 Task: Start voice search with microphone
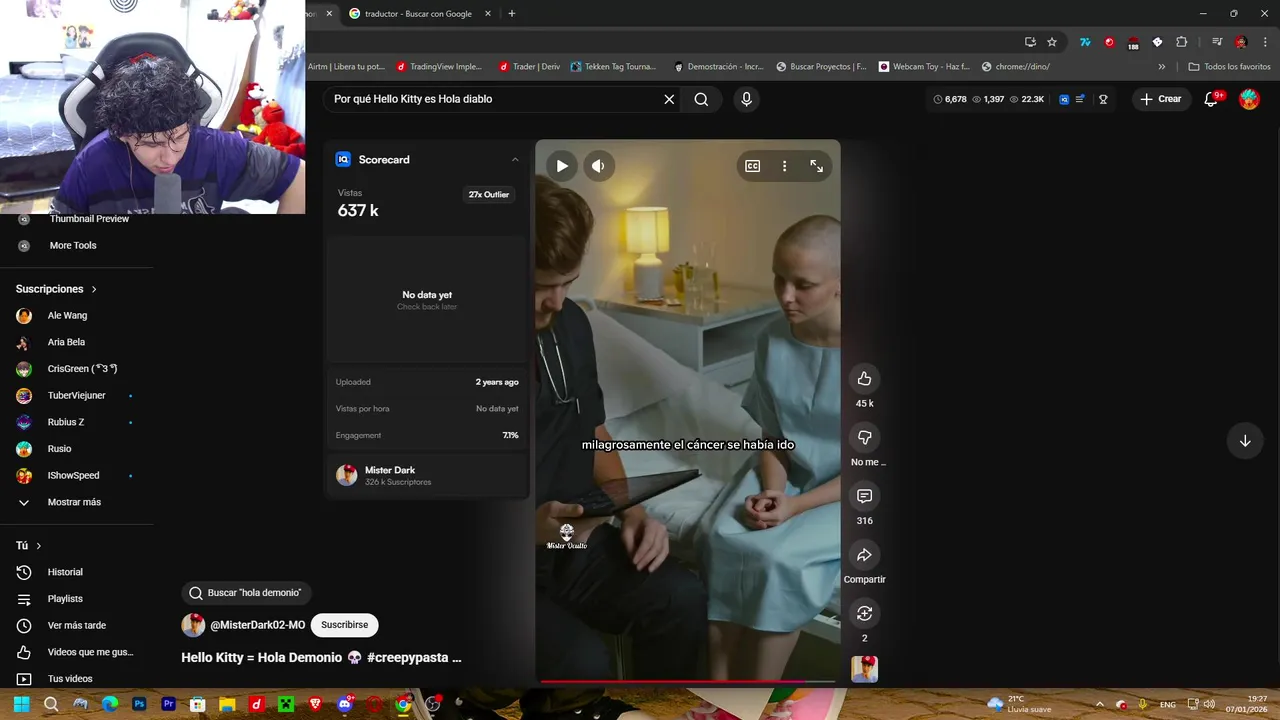point(746,99)
